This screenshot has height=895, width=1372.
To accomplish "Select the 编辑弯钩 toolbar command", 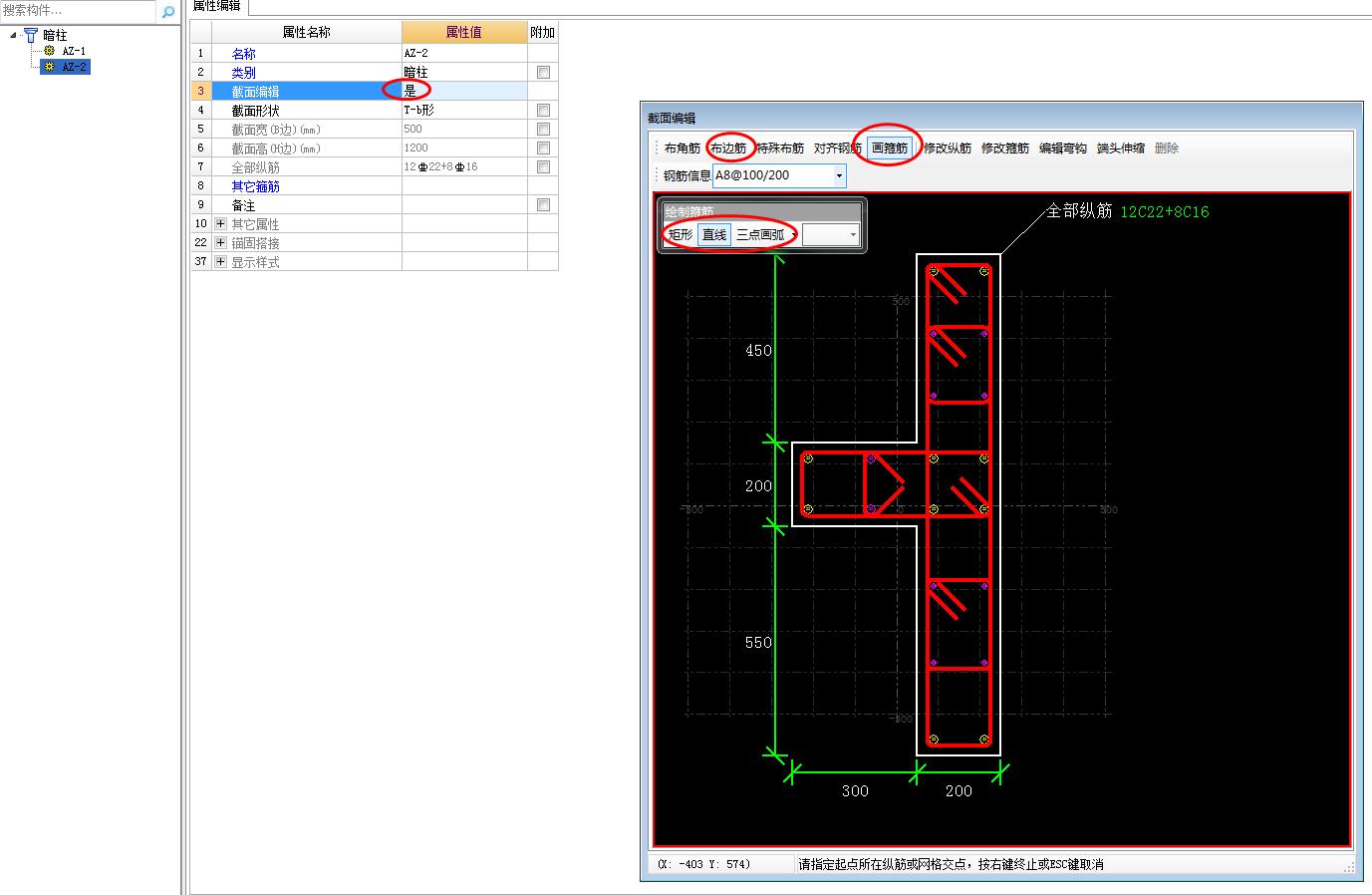I will coord(1063,149).
